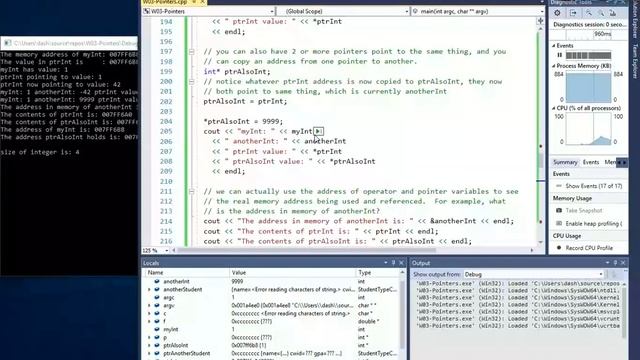Image resolution: width=640 pixels, height=360 pixels.
Task: Select the myInt row in Locals
Action: (271, 329)
